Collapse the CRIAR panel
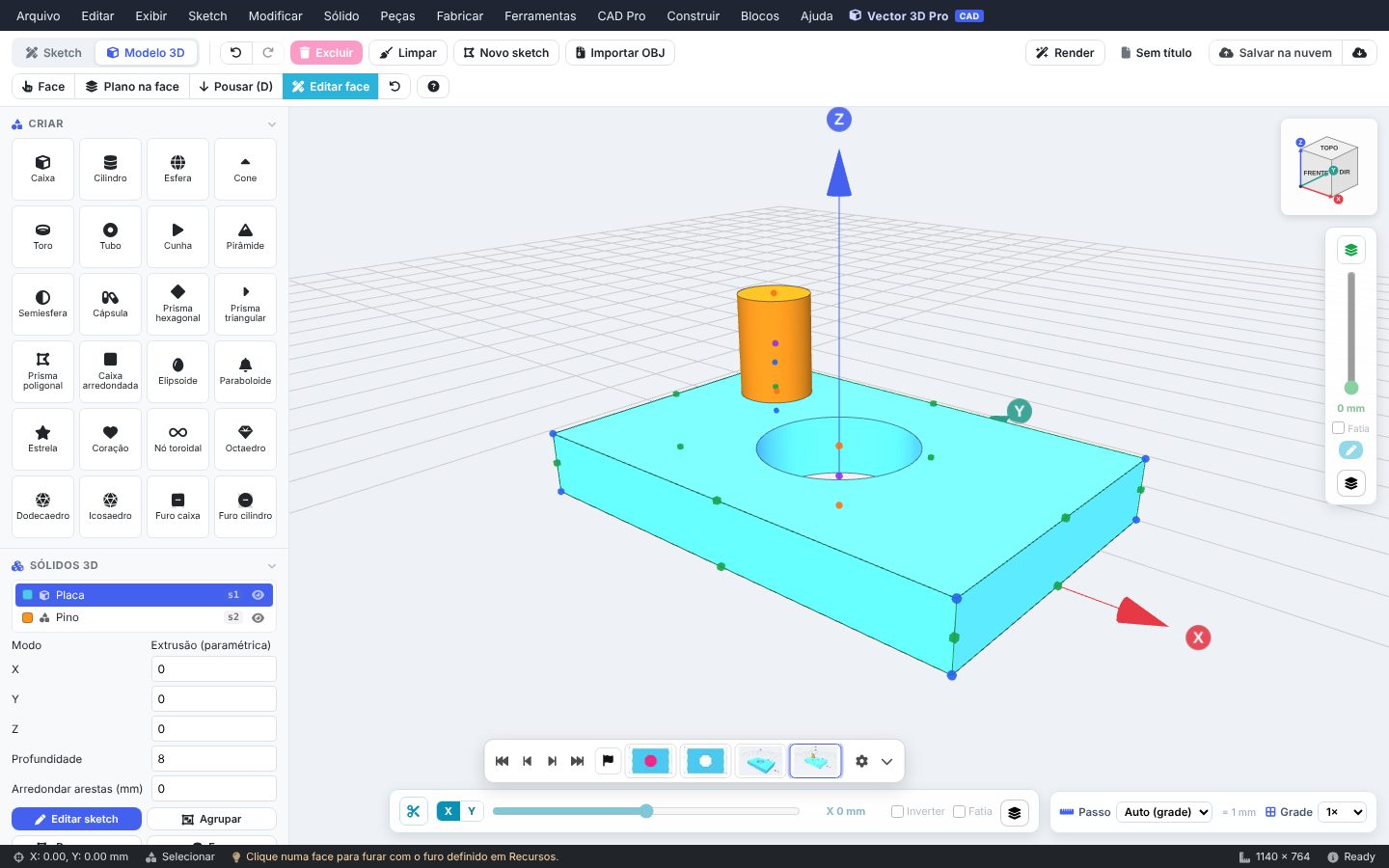Image resolution: width=1389 pixels, height=868 pixels. click(x=272, y=124)
